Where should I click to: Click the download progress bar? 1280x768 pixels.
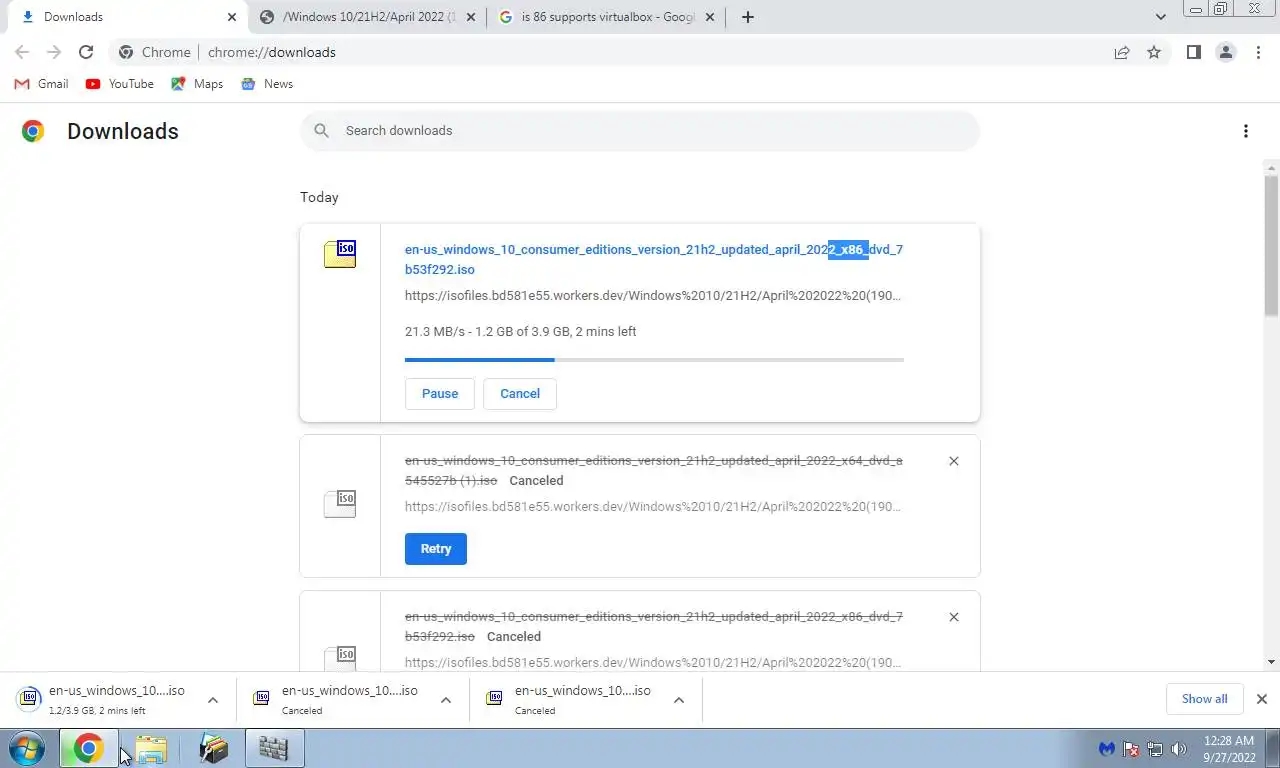pyautogui.click(x=654, y=359)
